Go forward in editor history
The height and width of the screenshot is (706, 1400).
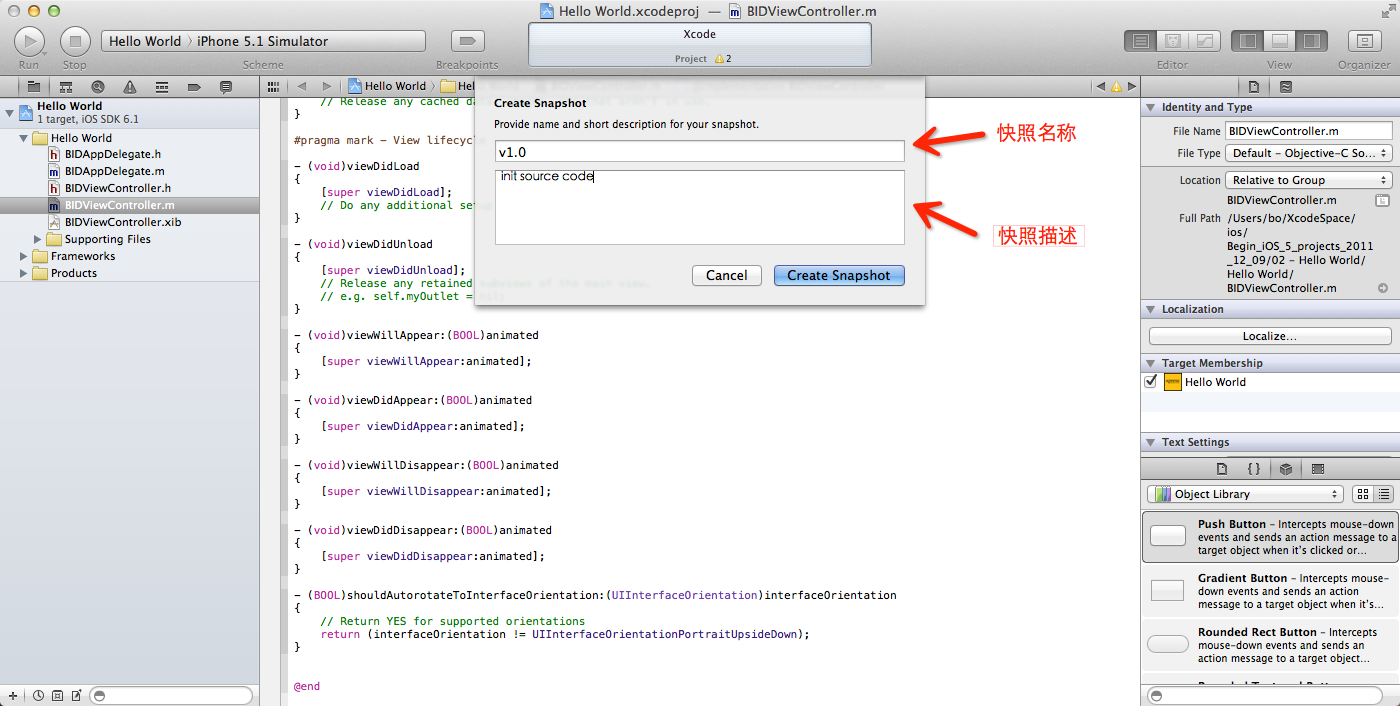tap(326, 87)
